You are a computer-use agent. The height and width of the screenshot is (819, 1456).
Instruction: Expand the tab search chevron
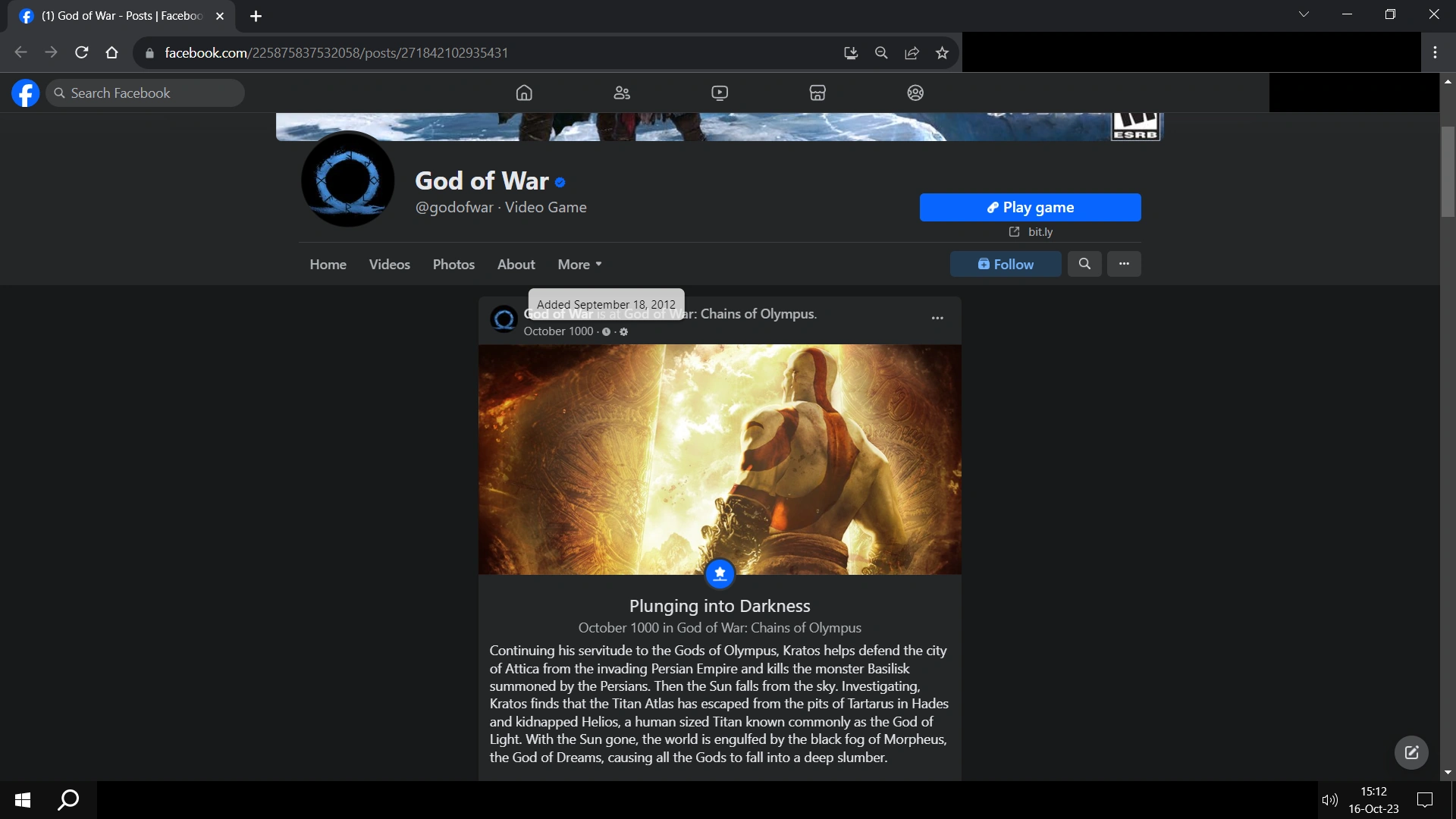pos(1304,14)
